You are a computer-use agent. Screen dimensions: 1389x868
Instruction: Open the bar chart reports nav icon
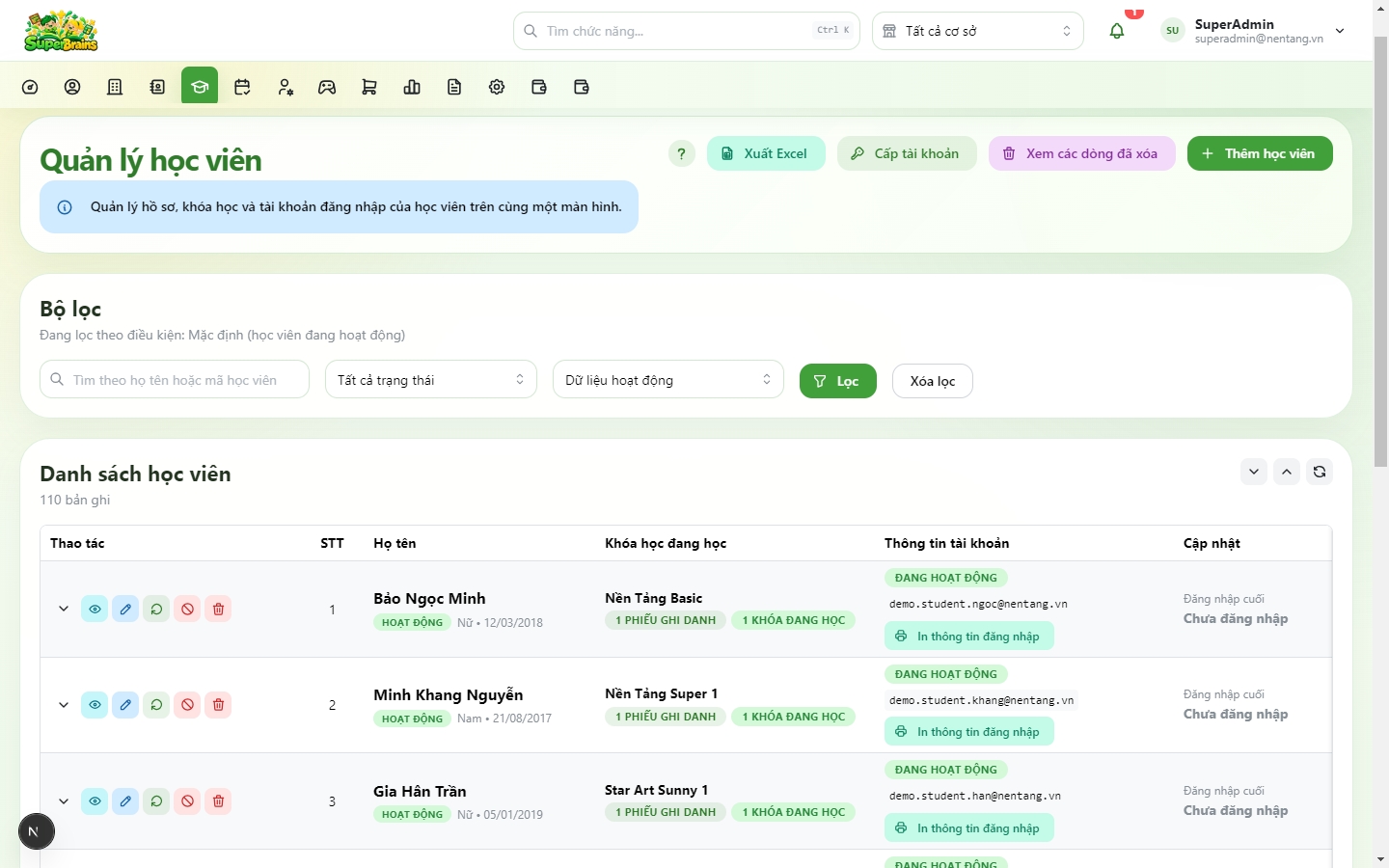[412, 87]
